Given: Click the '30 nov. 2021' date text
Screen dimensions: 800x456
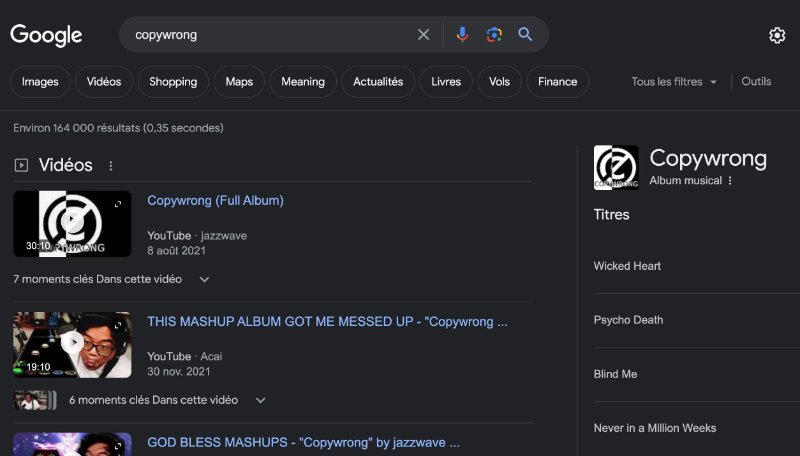Looking at the screenshot, I should click(x=179, y=371).
